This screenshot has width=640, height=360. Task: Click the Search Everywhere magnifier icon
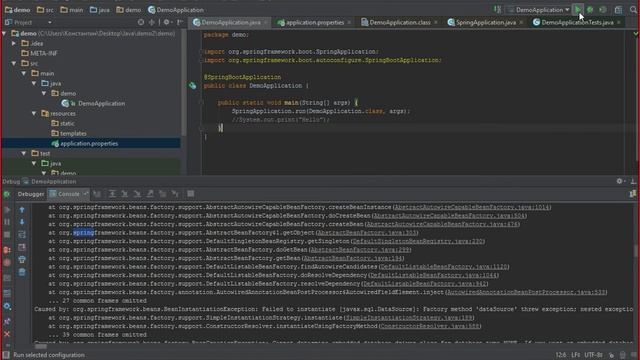click(633, 10)
